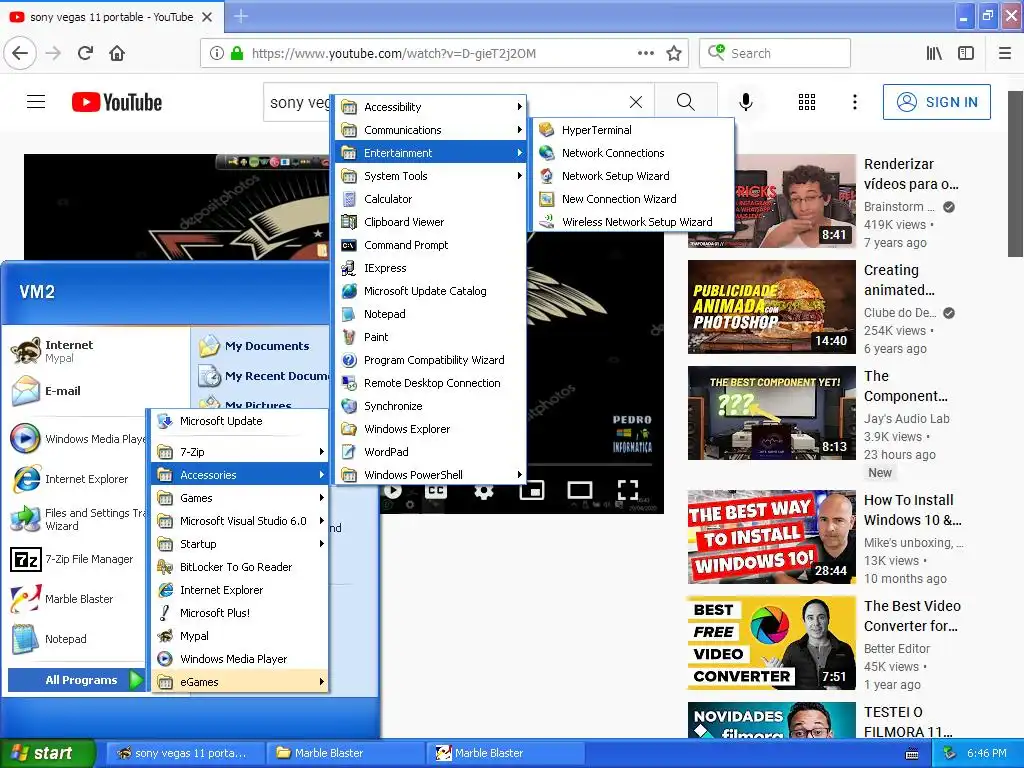Toggle theater mode on the player

(580, 490)
